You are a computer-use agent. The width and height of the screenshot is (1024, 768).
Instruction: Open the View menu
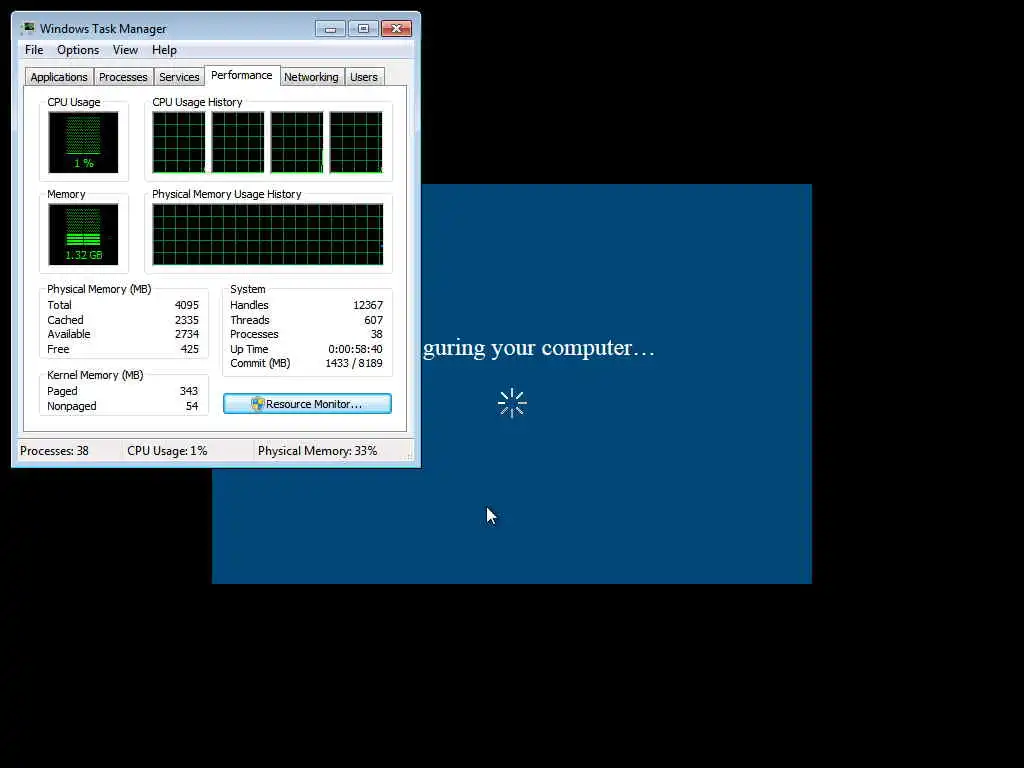[x=125, y=50]
